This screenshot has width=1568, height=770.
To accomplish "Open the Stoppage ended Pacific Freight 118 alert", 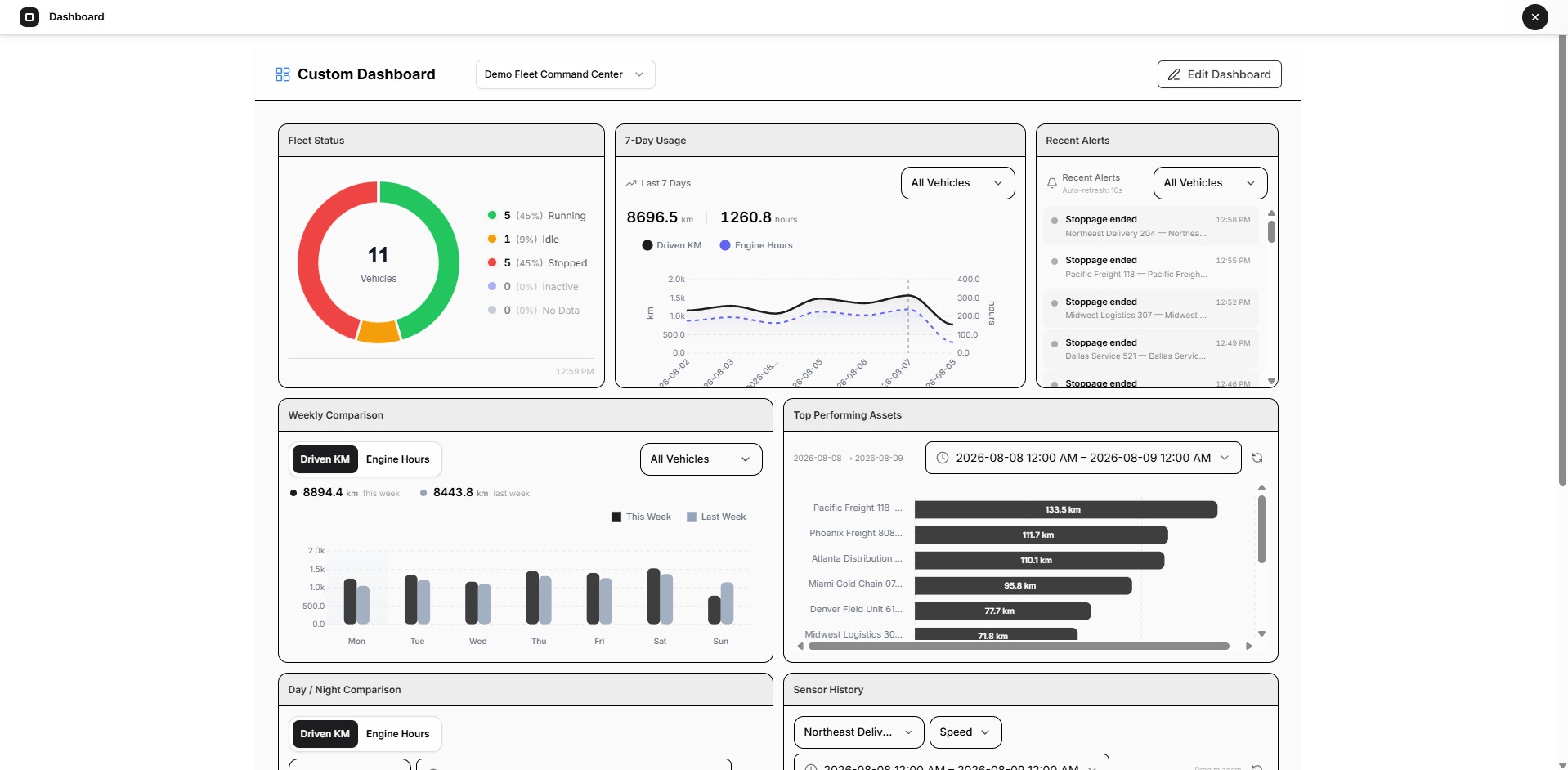I will tap(1151, 266).
